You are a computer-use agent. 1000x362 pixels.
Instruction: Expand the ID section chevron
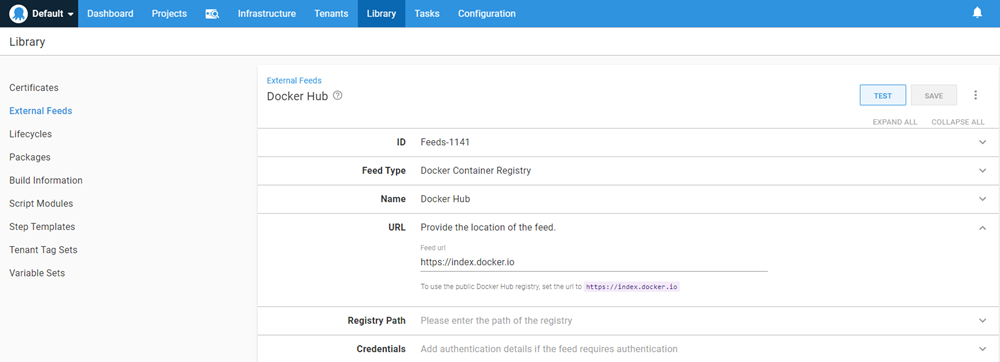[982, 142]
